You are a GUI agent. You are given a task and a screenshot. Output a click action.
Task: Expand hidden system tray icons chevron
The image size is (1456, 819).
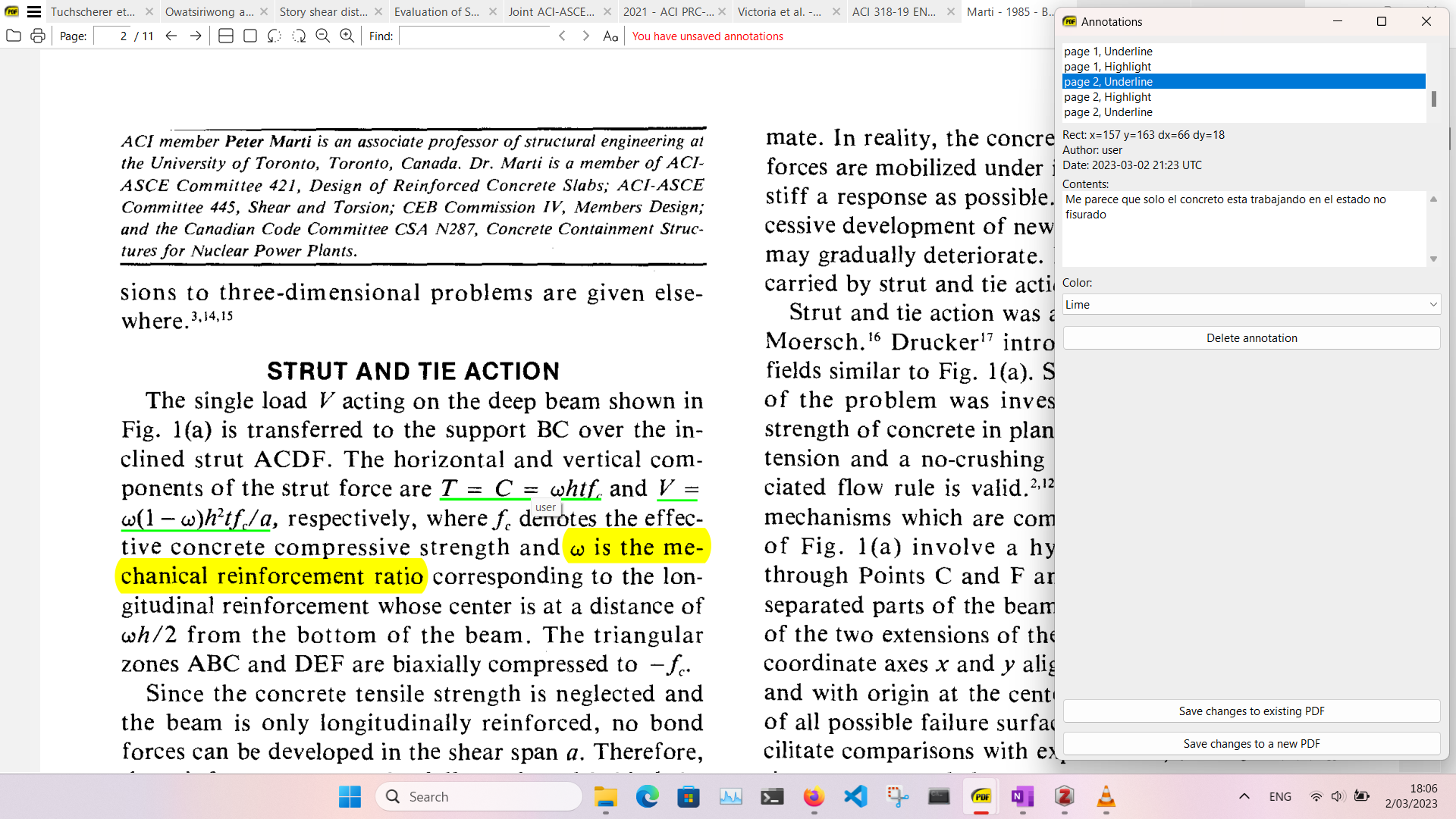[x=1244, y=796]
